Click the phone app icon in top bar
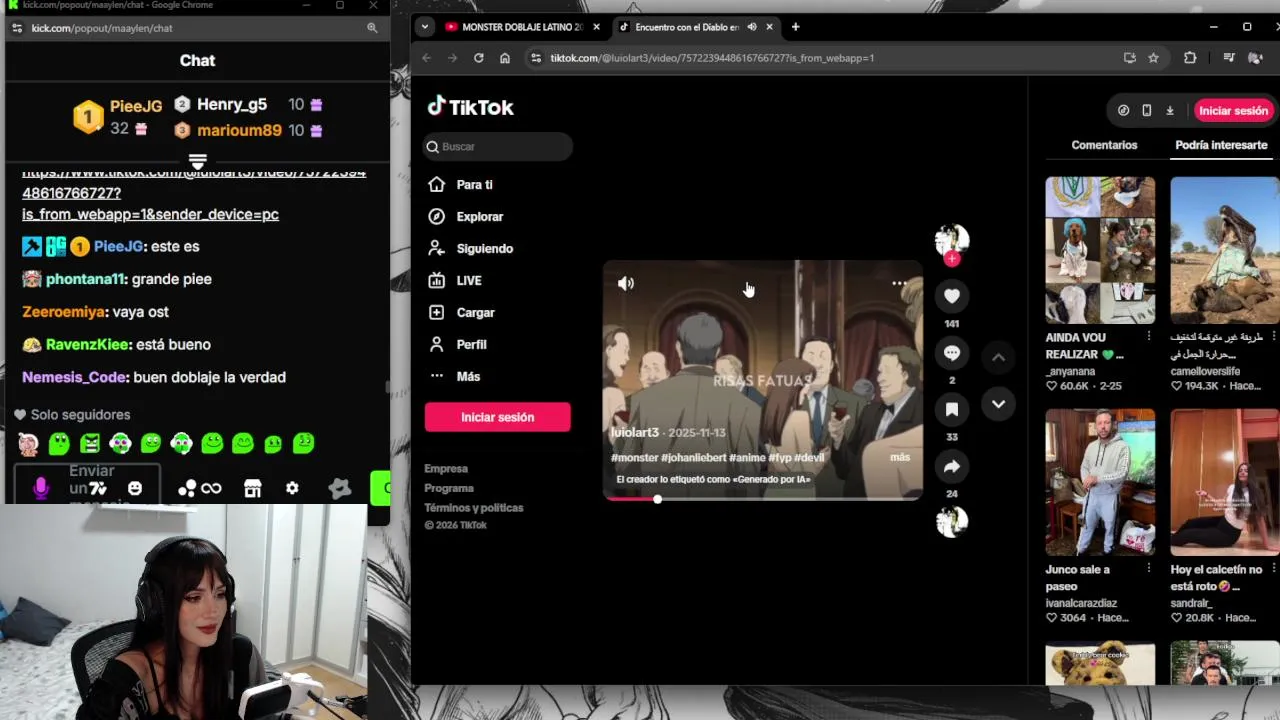1280x720 pixels. [1146, 111]
